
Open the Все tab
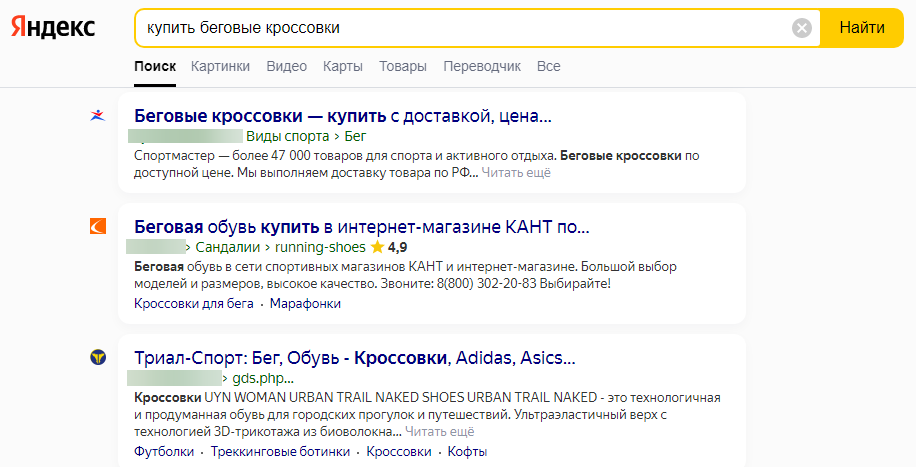point(549,67)
